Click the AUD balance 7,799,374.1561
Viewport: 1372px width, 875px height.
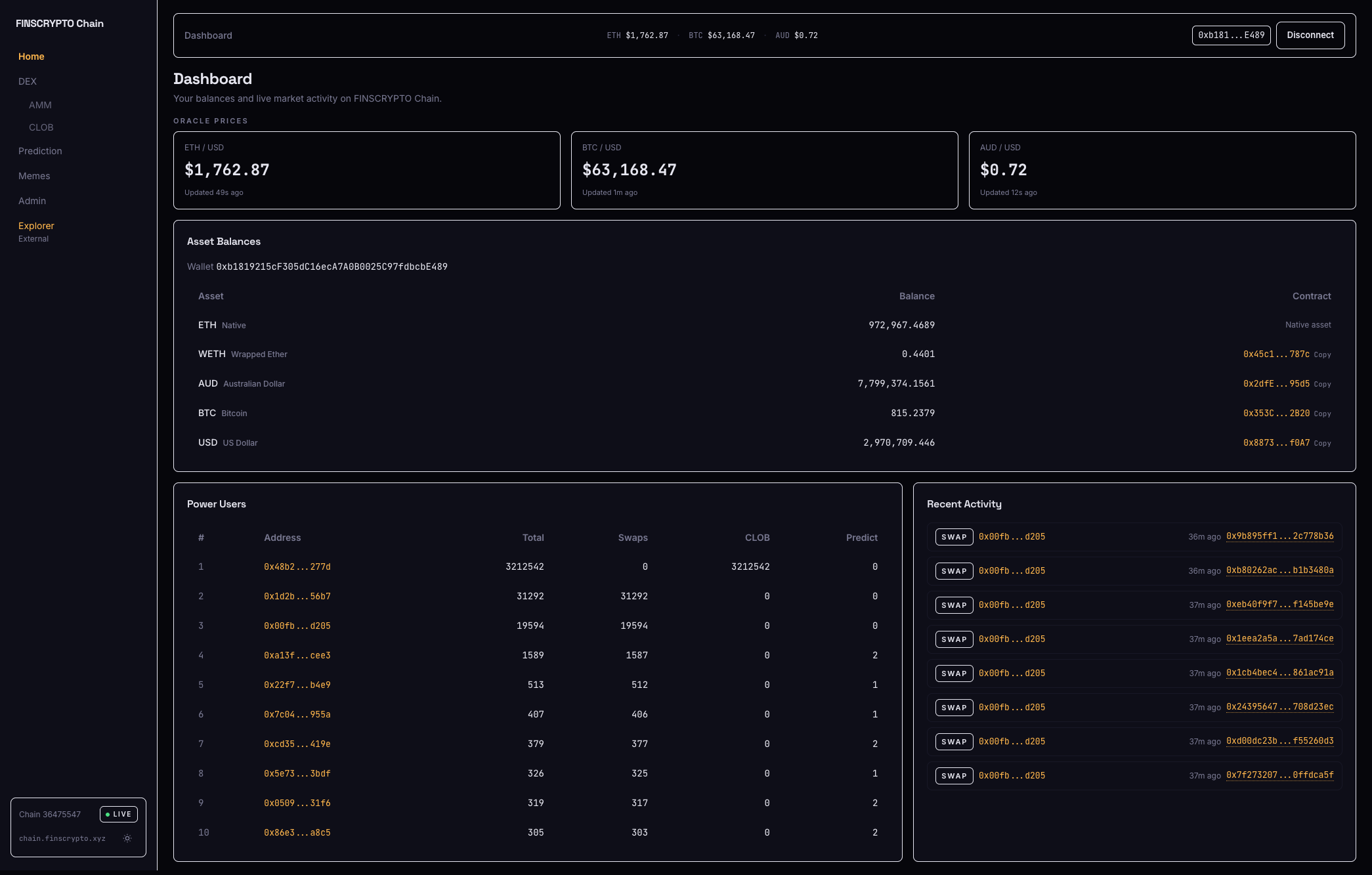pyautogui.click(x=897, y=383)
